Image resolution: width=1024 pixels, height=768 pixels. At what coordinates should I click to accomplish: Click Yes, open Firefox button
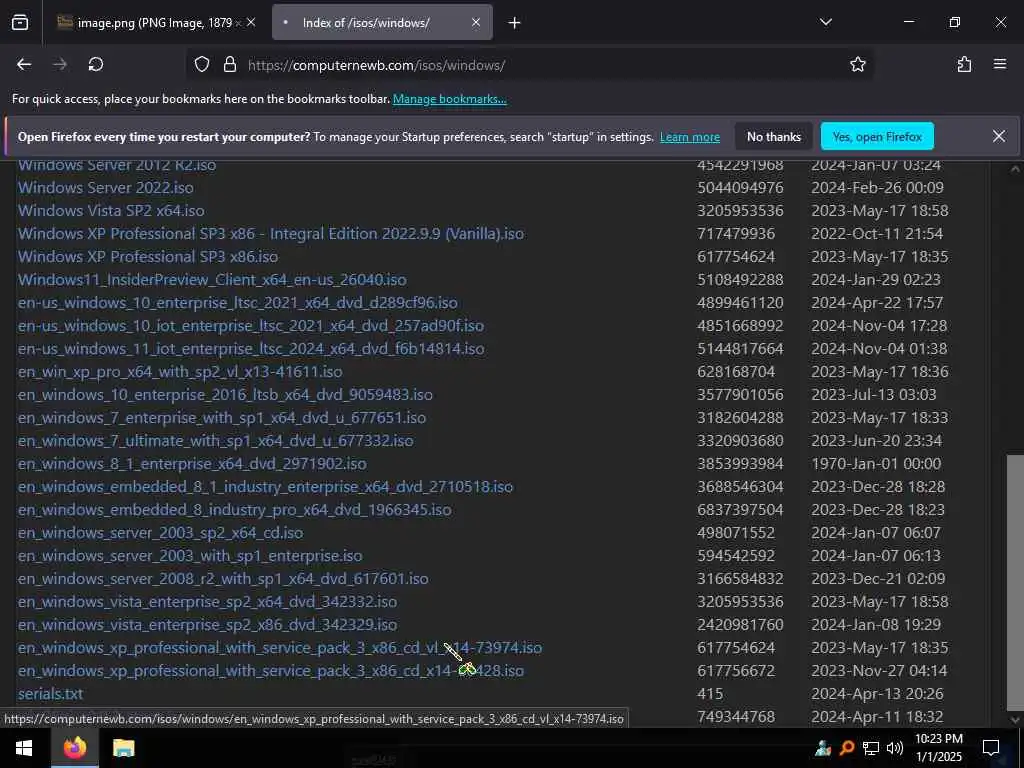[877, 136]
